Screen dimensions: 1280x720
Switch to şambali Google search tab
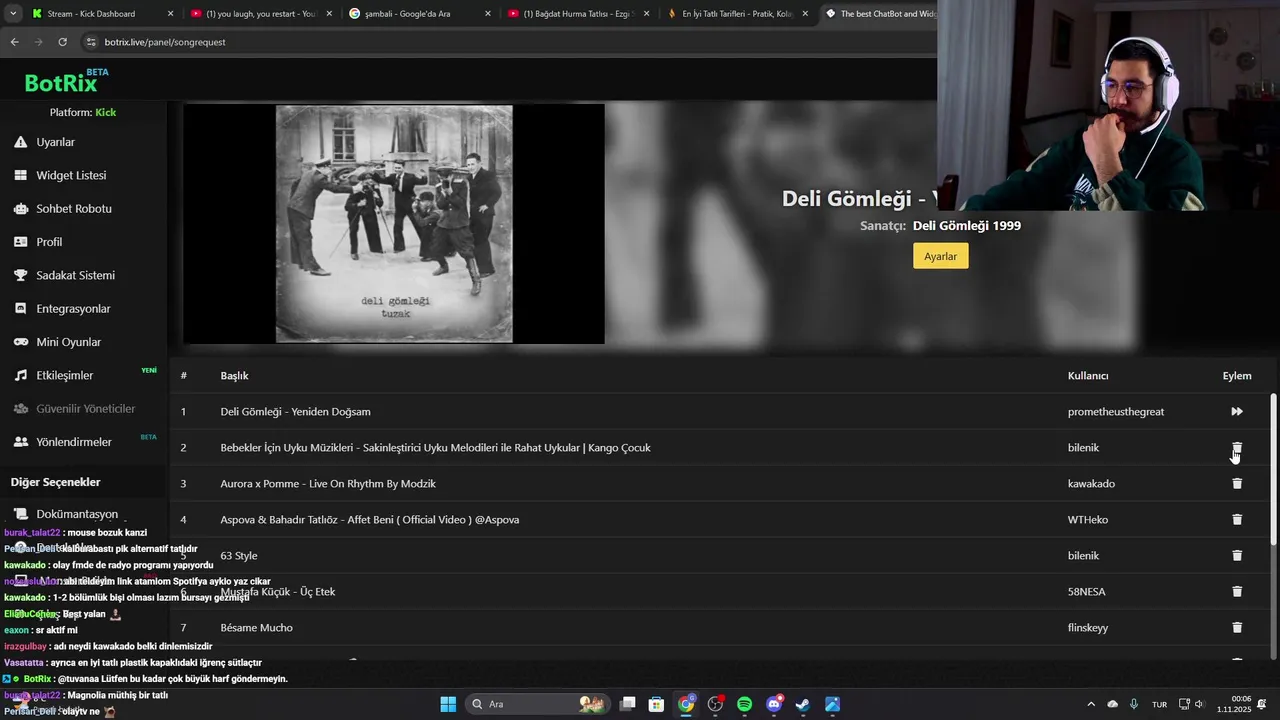pyautogui.click(x=420, y=14)
